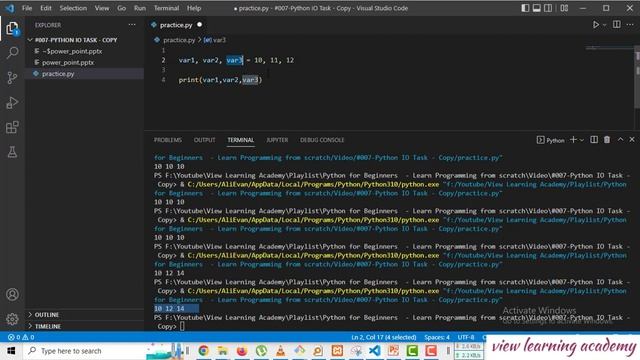Switch to the OUTPUT tab

point(204,140)
